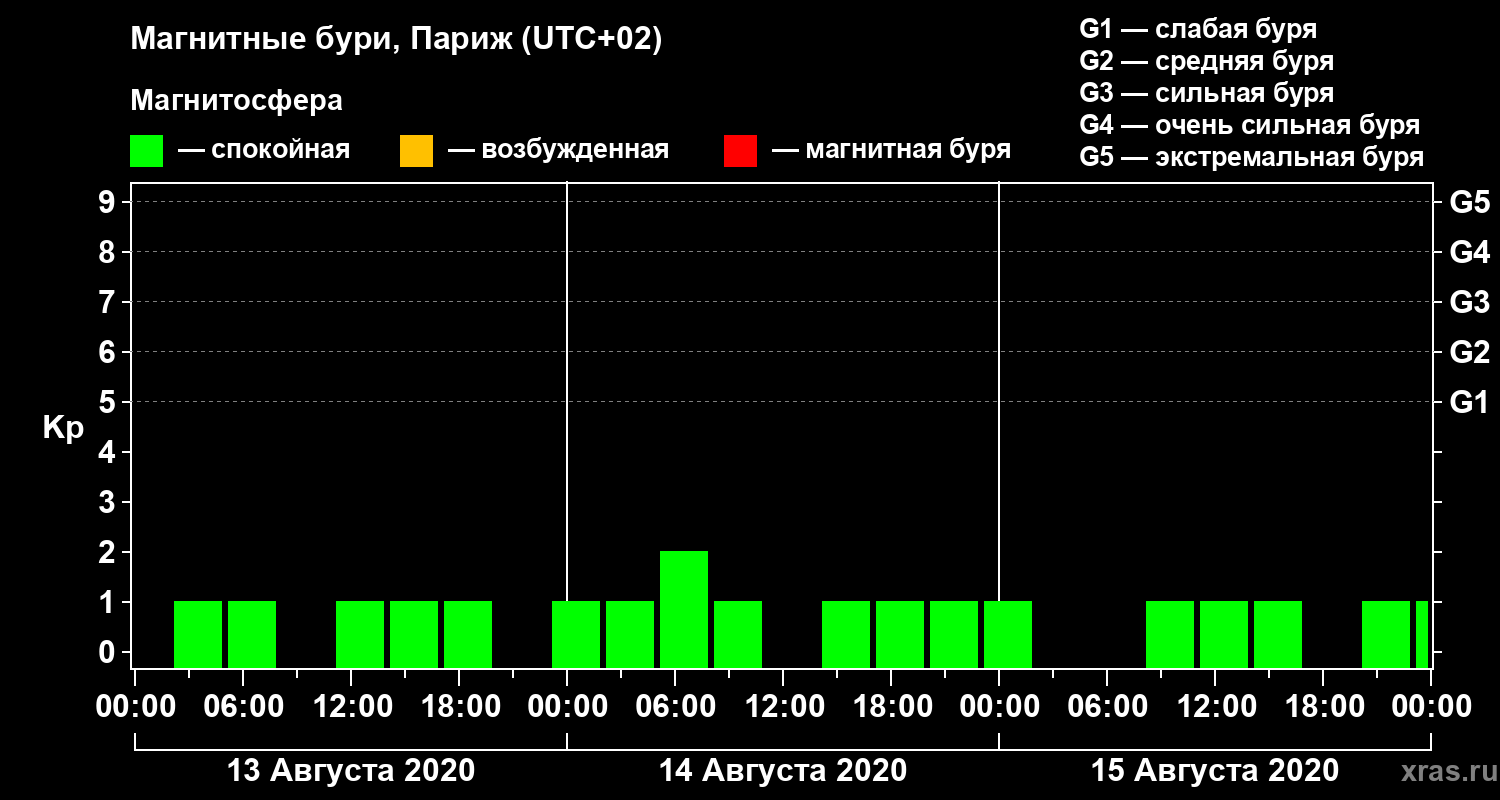This screenshot has height=800, width=1500.
Task: Click the 'Kp' axis label
Action: click(x=63, y=428)
